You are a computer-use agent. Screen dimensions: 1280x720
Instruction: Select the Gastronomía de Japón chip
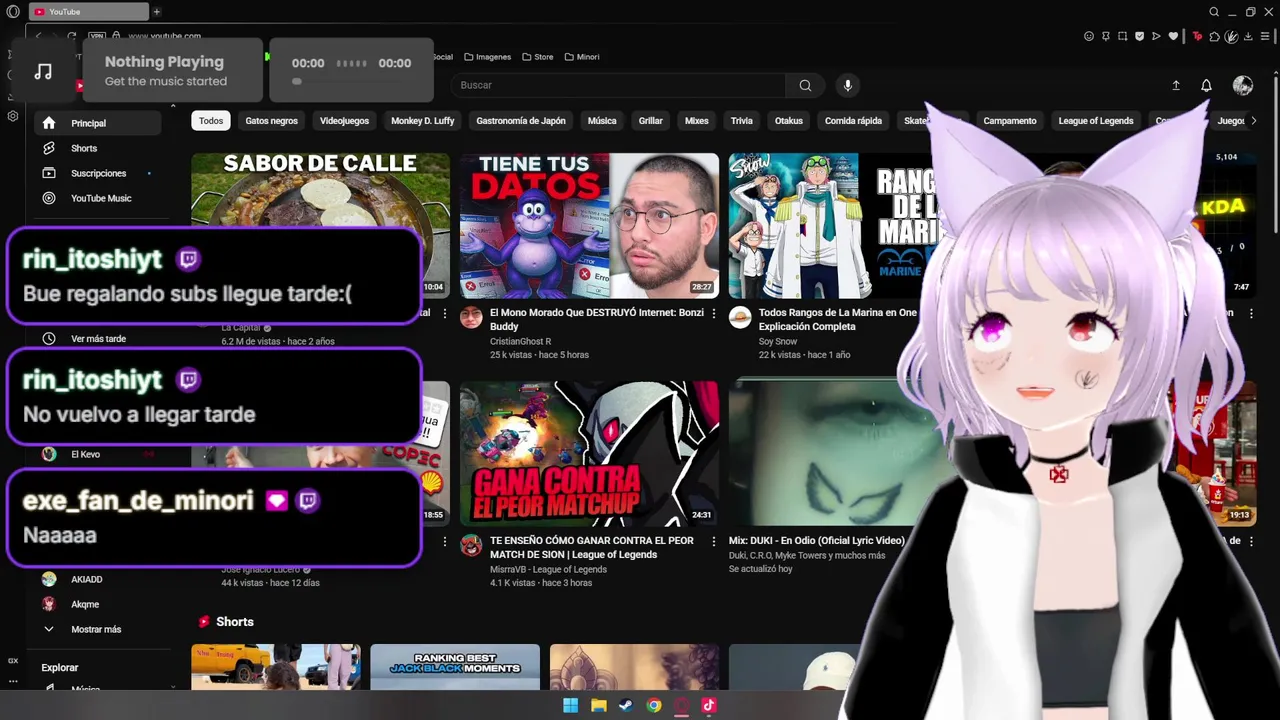[x=521, y=121]
